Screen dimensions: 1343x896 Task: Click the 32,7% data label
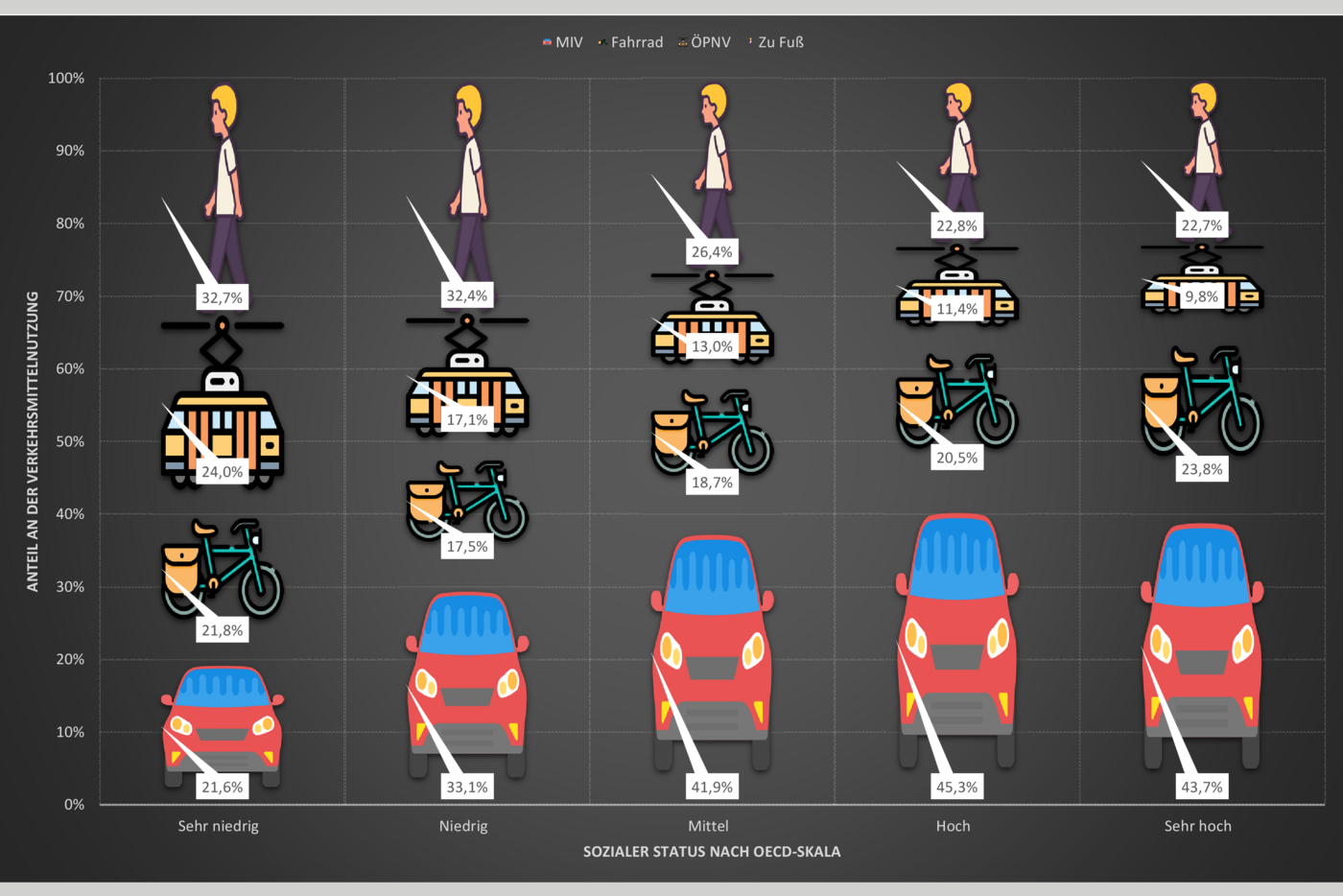tap(223, 297)
